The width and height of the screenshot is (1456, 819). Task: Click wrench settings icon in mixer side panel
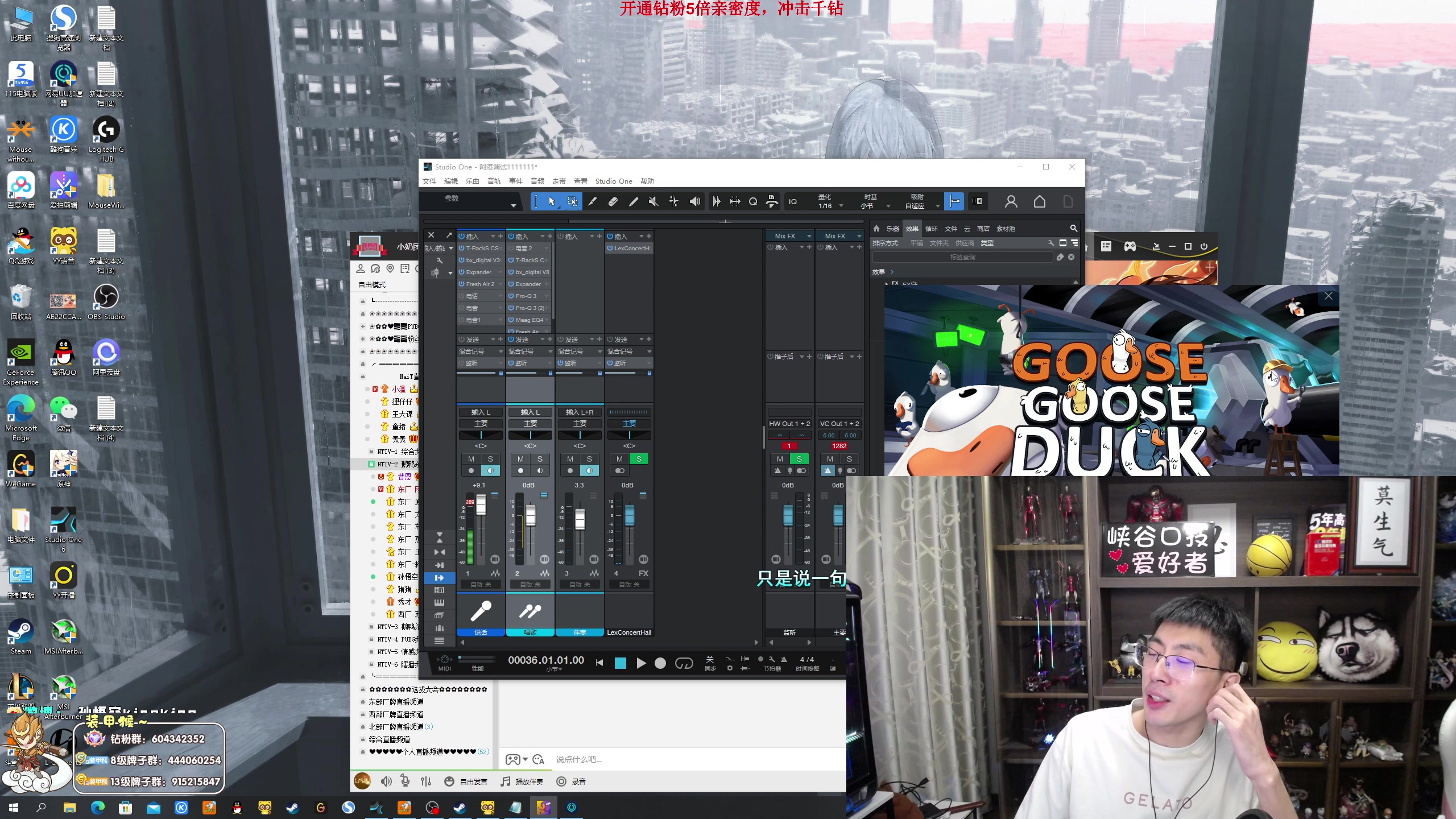pos(439,260)
